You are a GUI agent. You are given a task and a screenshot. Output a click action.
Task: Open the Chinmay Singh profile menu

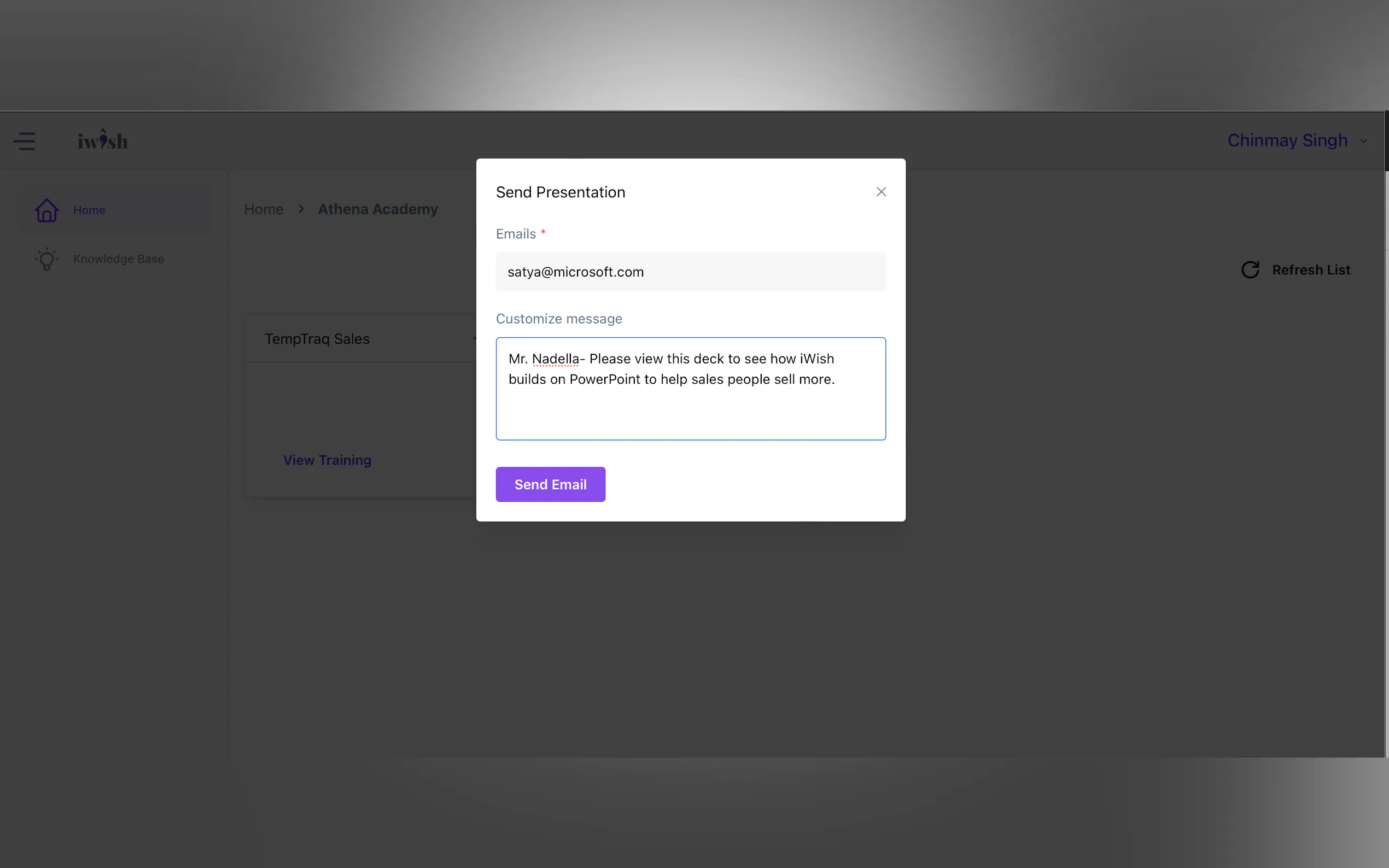click(1287, 140)
